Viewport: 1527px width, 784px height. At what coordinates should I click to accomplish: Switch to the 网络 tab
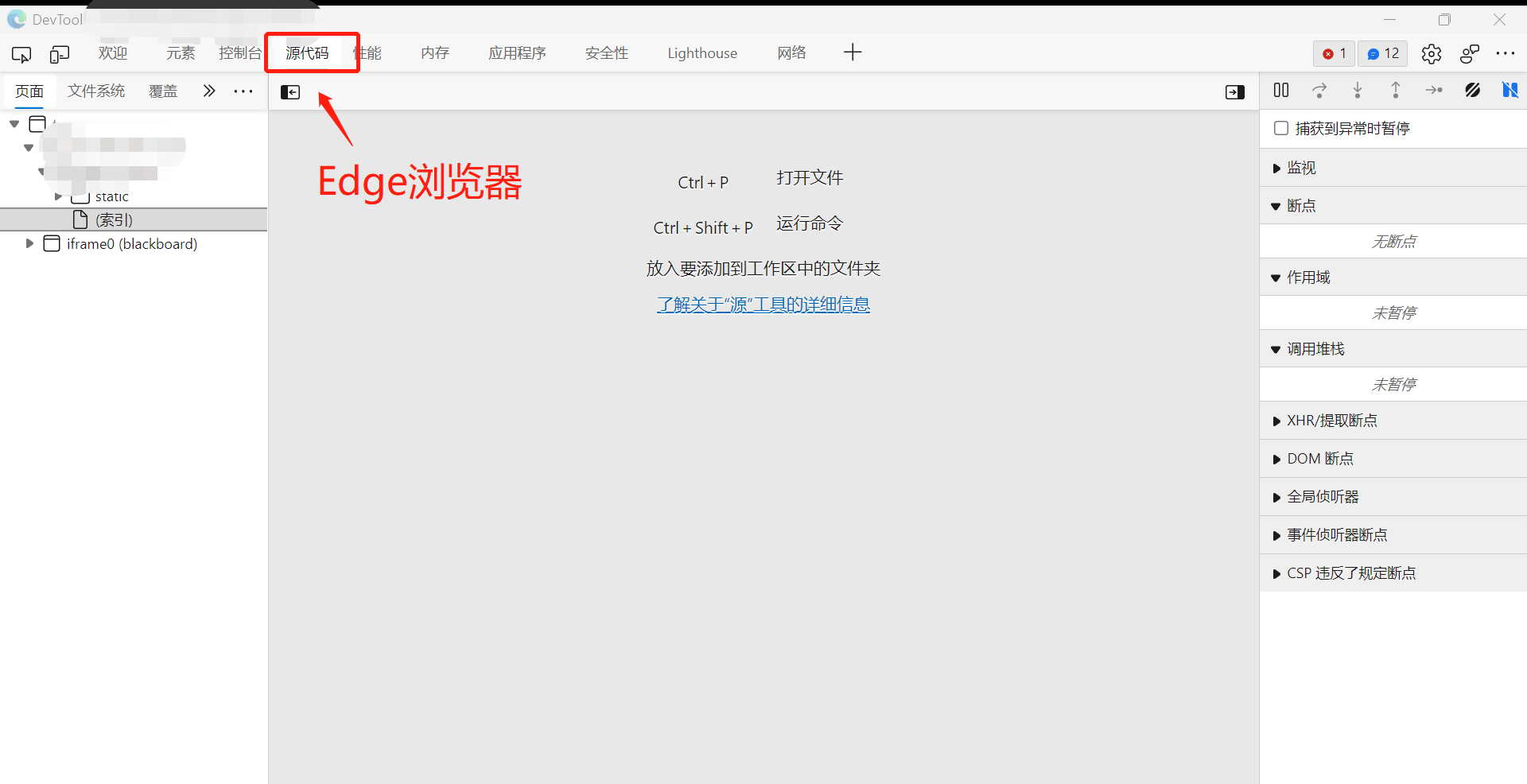point(791,53)
